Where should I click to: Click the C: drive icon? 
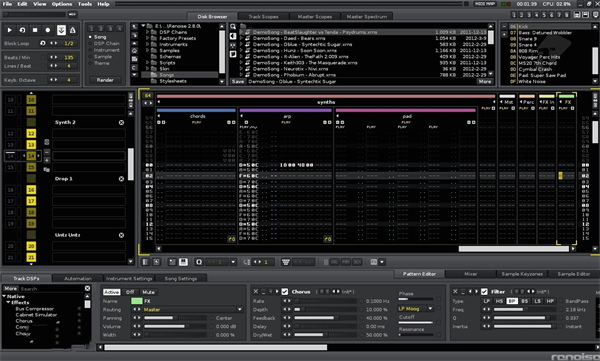tap(134, 67)
